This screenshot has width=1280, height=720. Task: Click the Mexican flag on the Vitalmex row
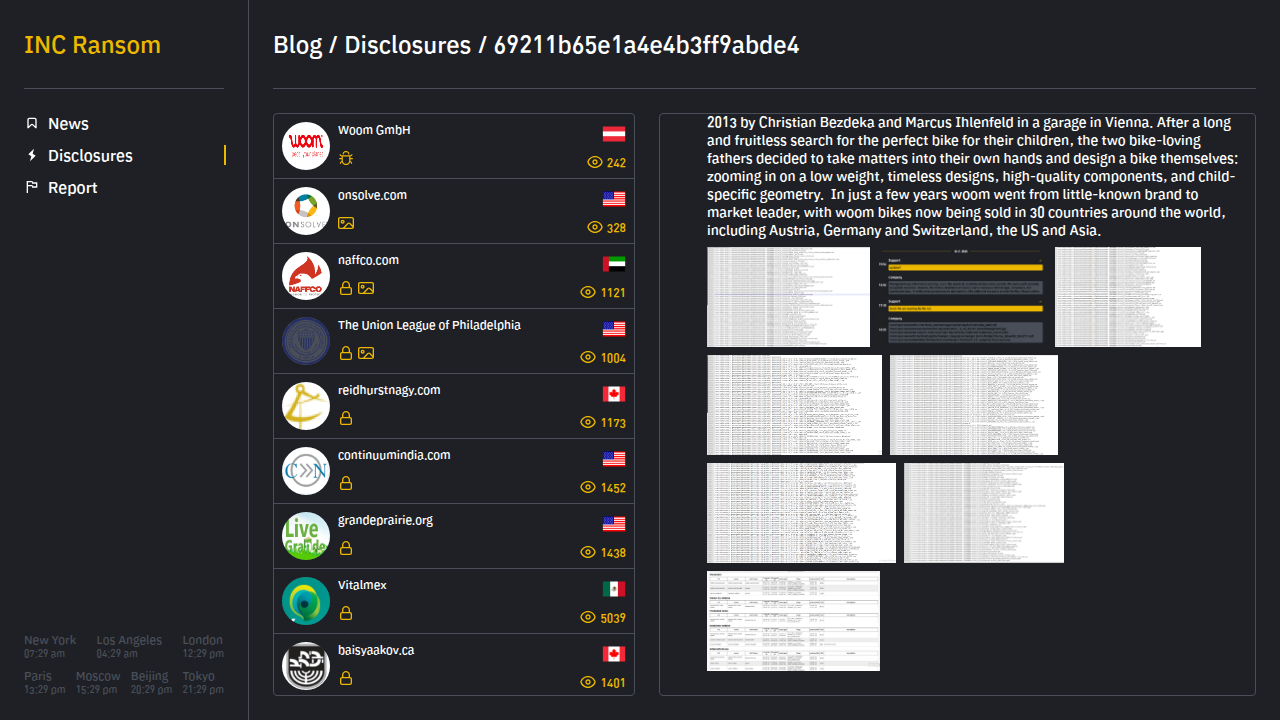613,589
